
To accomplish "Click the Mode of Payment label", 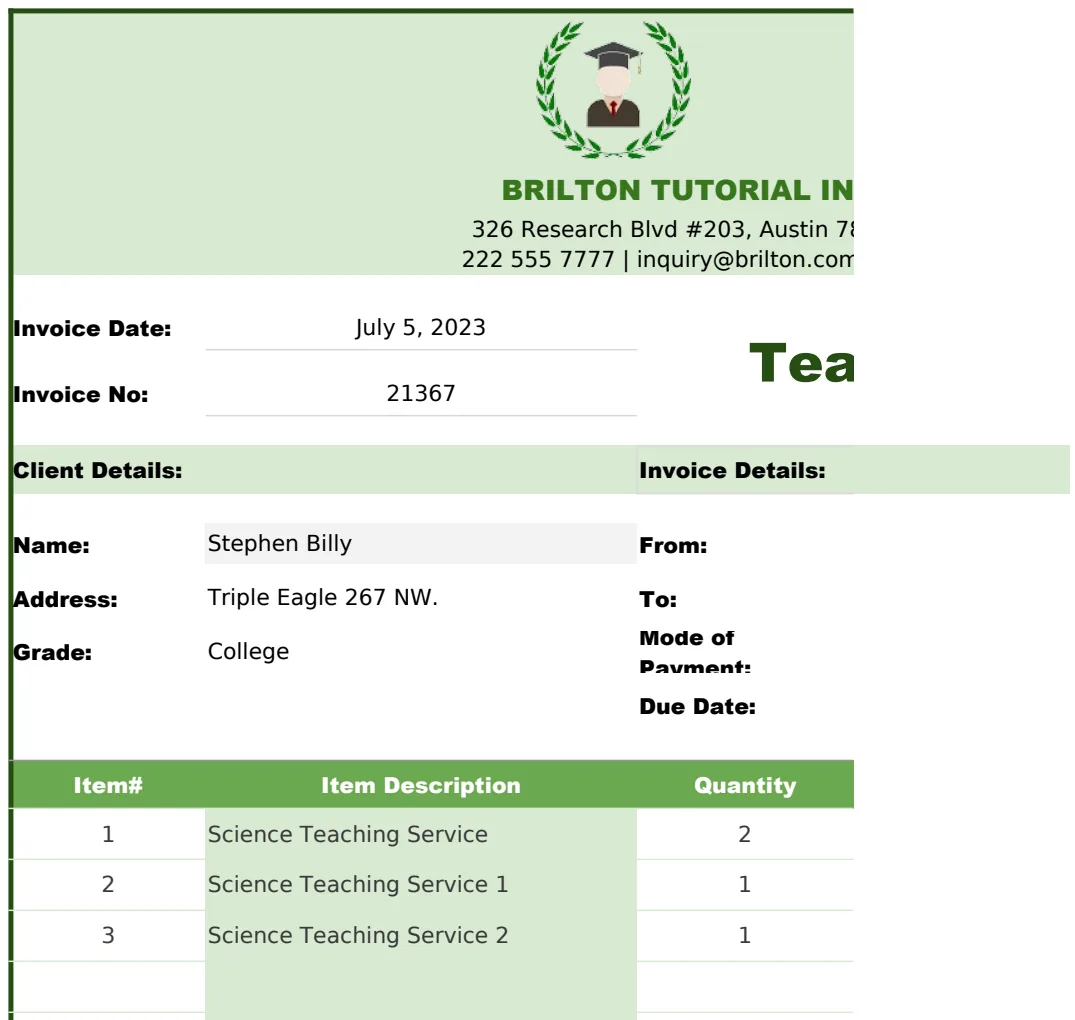I will click(x=695, y=651).
